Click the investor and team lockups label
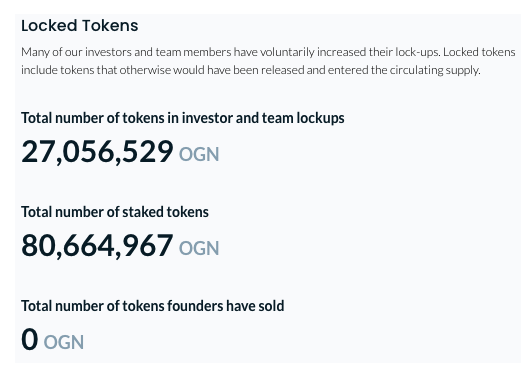The width and height of the screenshot is (525, 370). 182,118
